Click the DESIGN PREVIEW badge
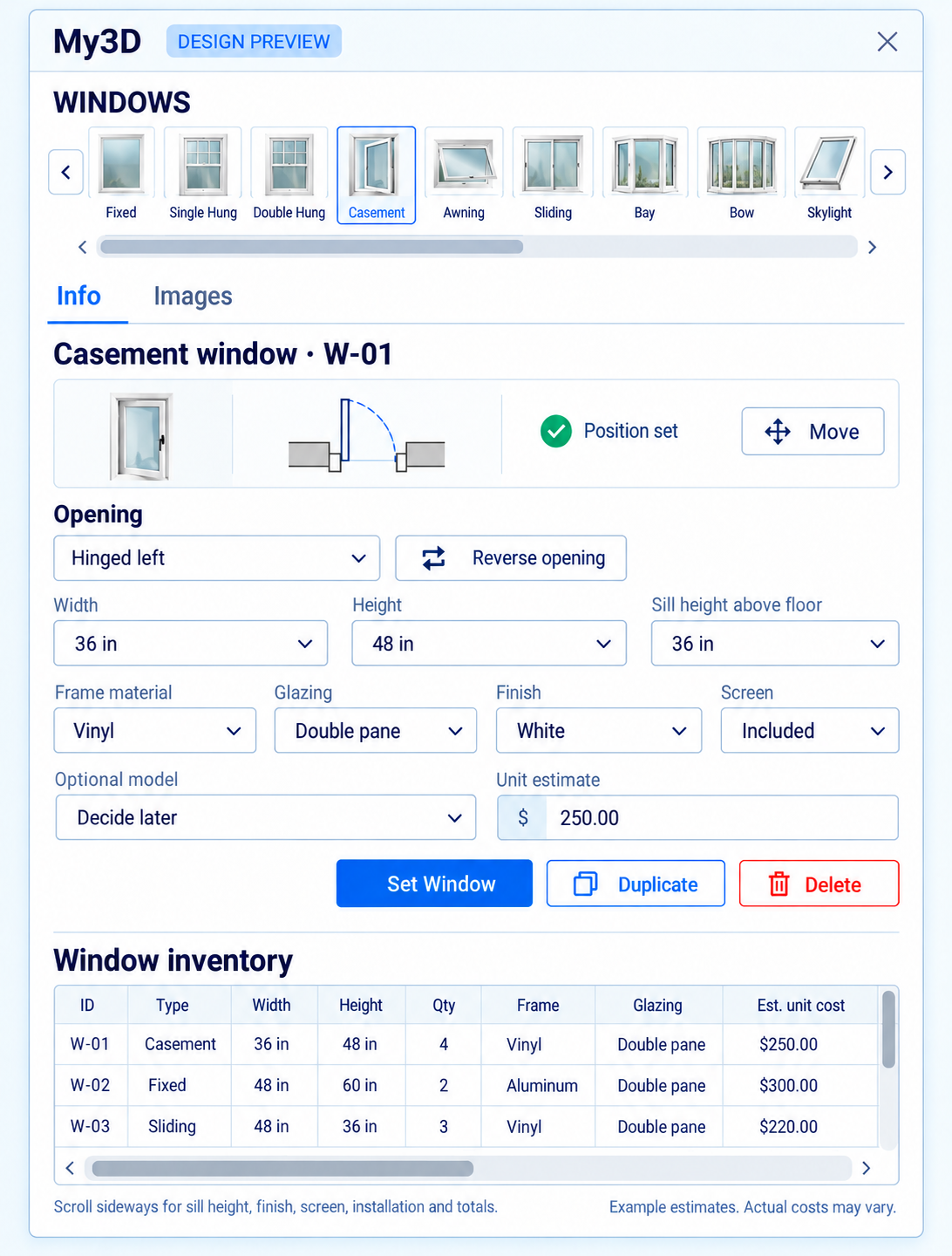 (x=254, y=42)
